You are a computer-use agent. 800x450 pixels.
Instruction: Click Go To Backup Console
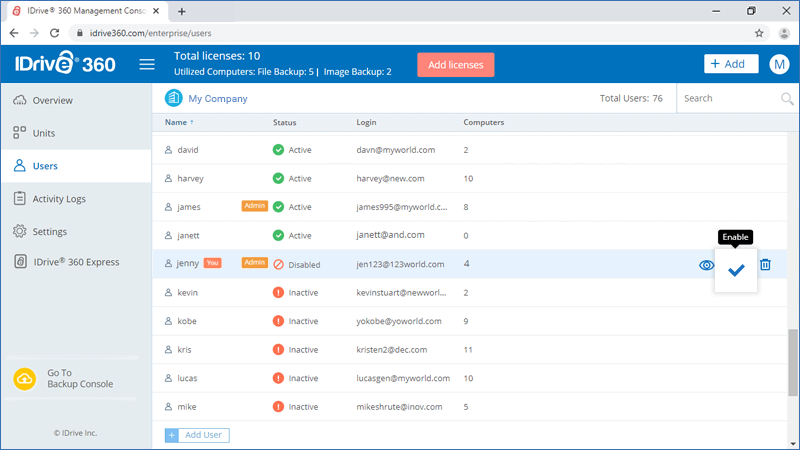point(80,379)
